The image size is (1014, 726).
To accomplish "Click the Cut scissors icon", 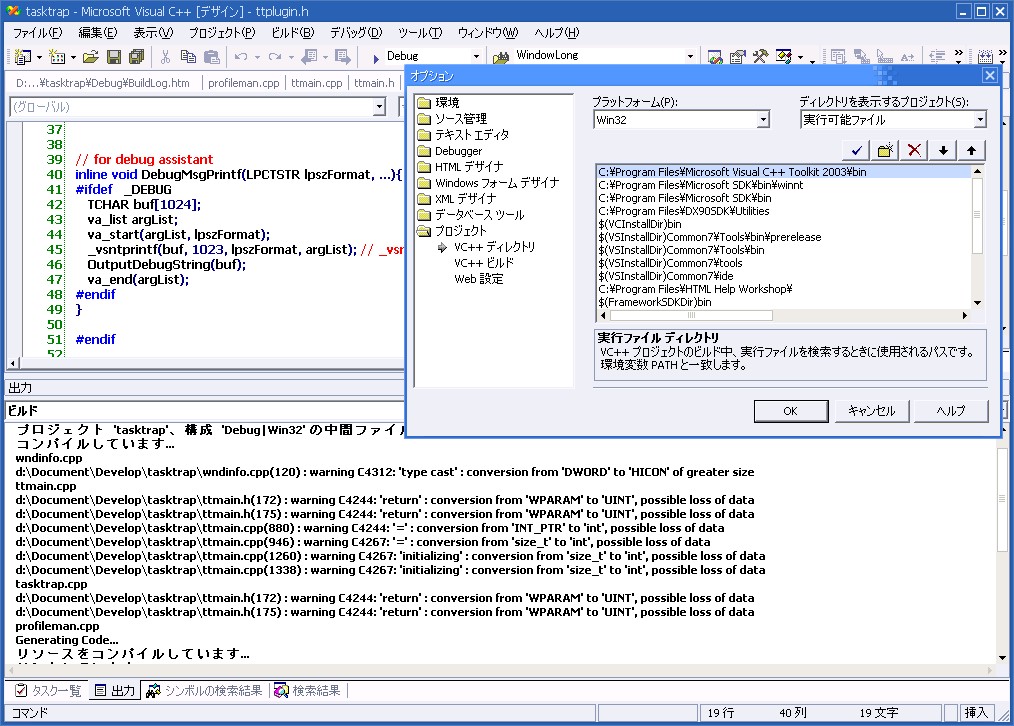I will coord(164,57).
